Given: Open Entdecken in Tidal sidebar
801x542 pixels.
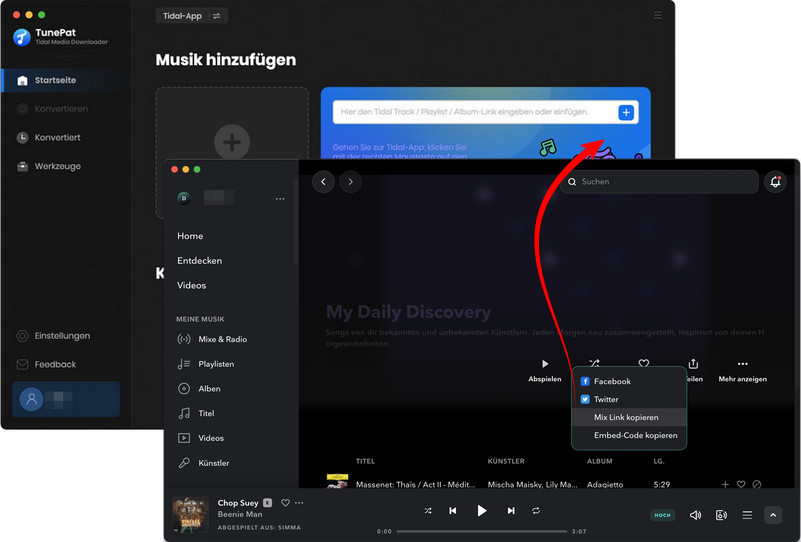Looking at the screenshot, I should click(x=199, y=261).
